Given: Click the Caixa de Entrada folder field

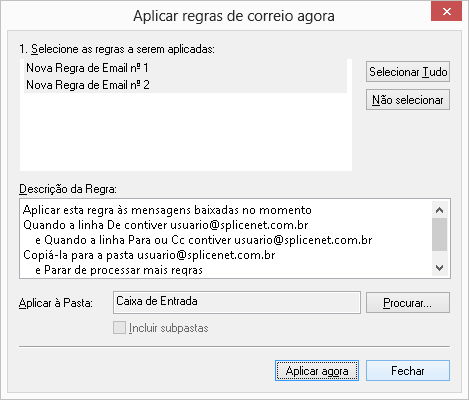Looking at the screenshot, I should (237, 302).
